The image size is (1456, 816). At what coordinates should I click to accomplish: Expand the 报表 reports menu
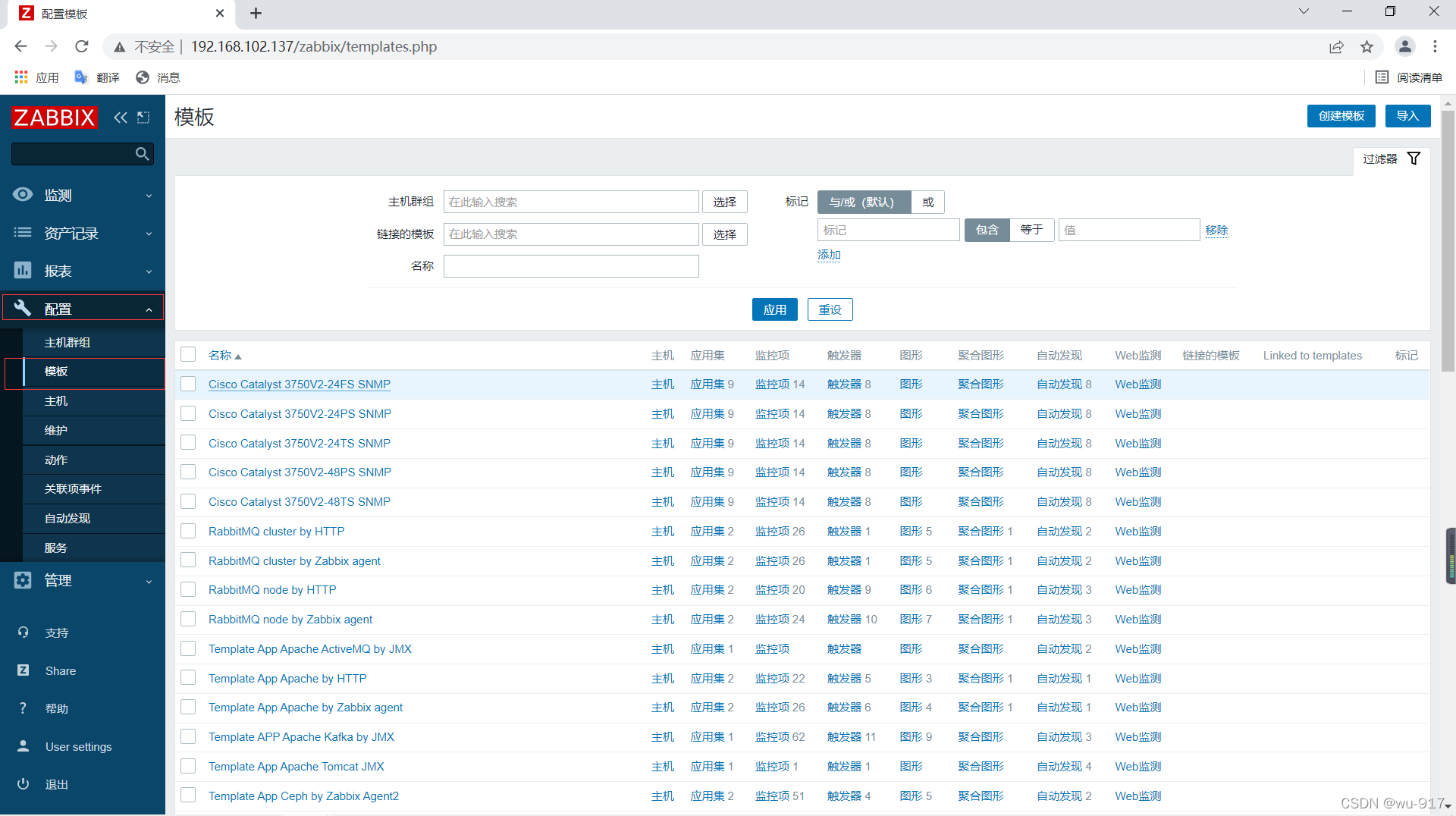click(83, 271)
